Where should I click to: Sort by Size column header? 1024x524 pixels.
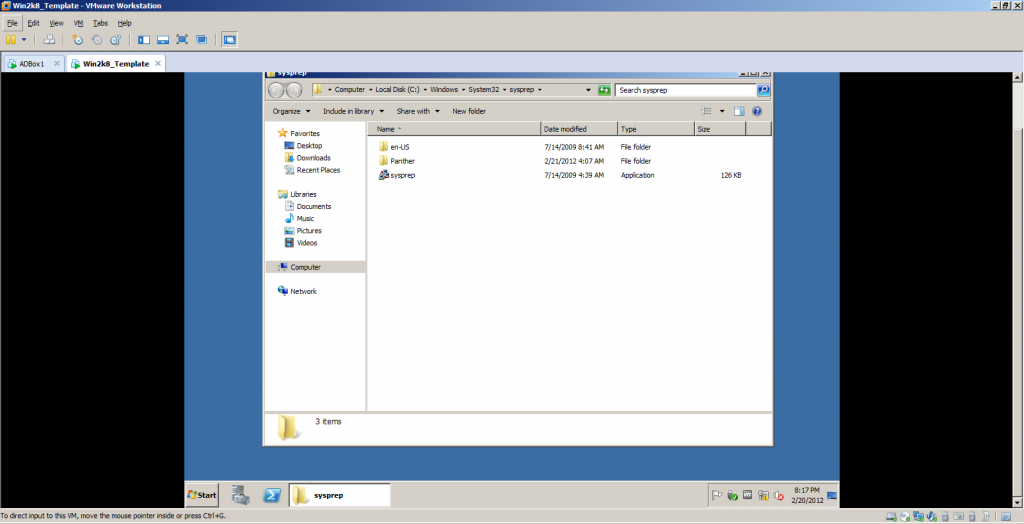720,129
